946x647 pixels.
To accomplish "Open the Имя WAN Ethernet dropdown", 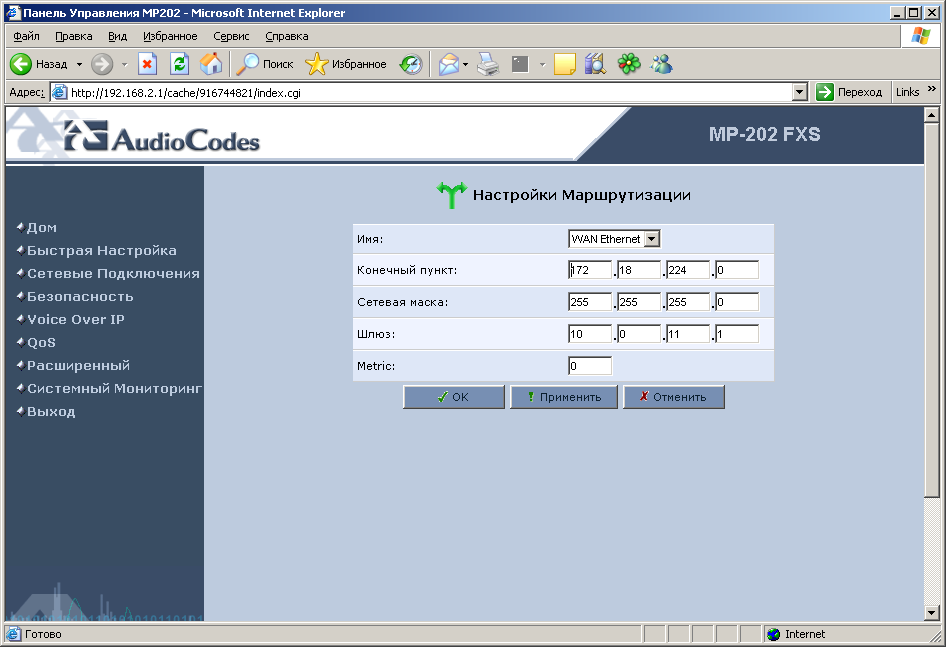I will coord(614,239).
